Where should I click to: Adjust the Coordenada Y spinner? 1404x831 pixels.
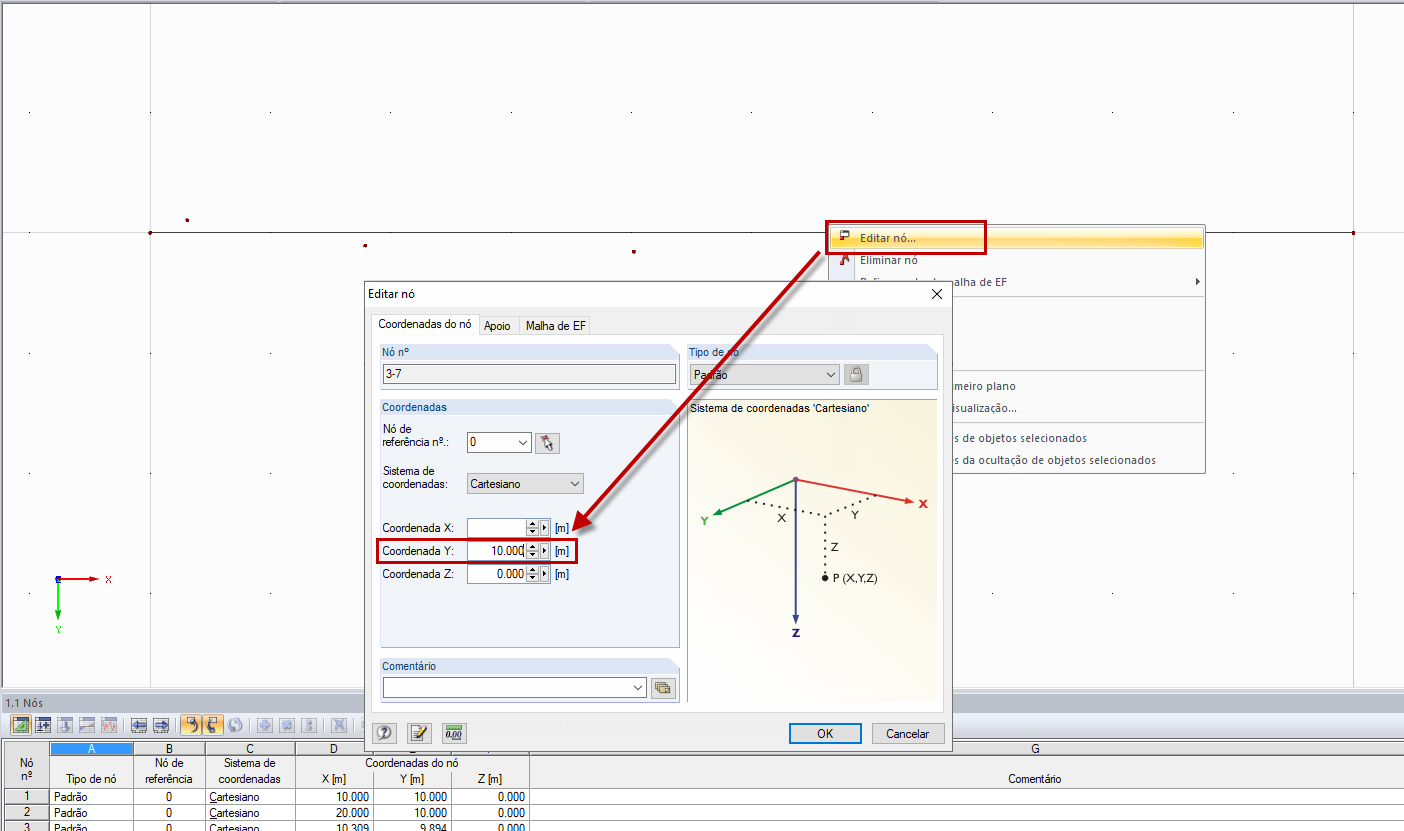point(532,551)
